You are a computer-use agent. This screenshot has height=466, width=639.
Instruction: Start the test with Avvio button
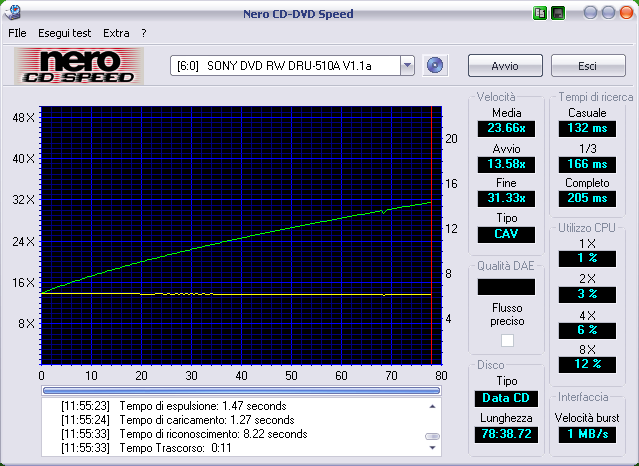(x=505, y=66)
